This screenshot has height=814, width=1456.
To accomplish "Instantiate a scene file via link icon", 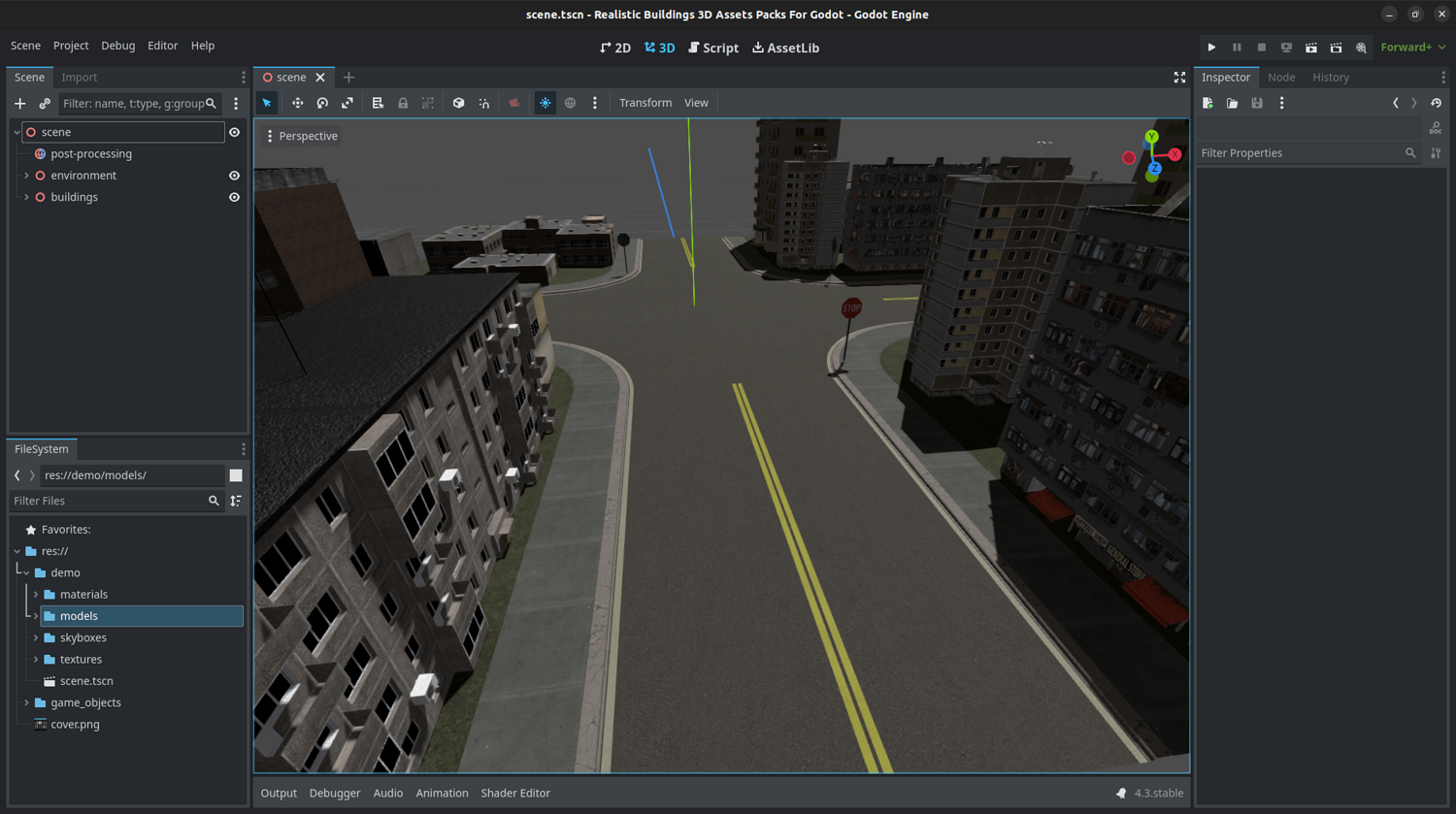I will click(45, 104).
